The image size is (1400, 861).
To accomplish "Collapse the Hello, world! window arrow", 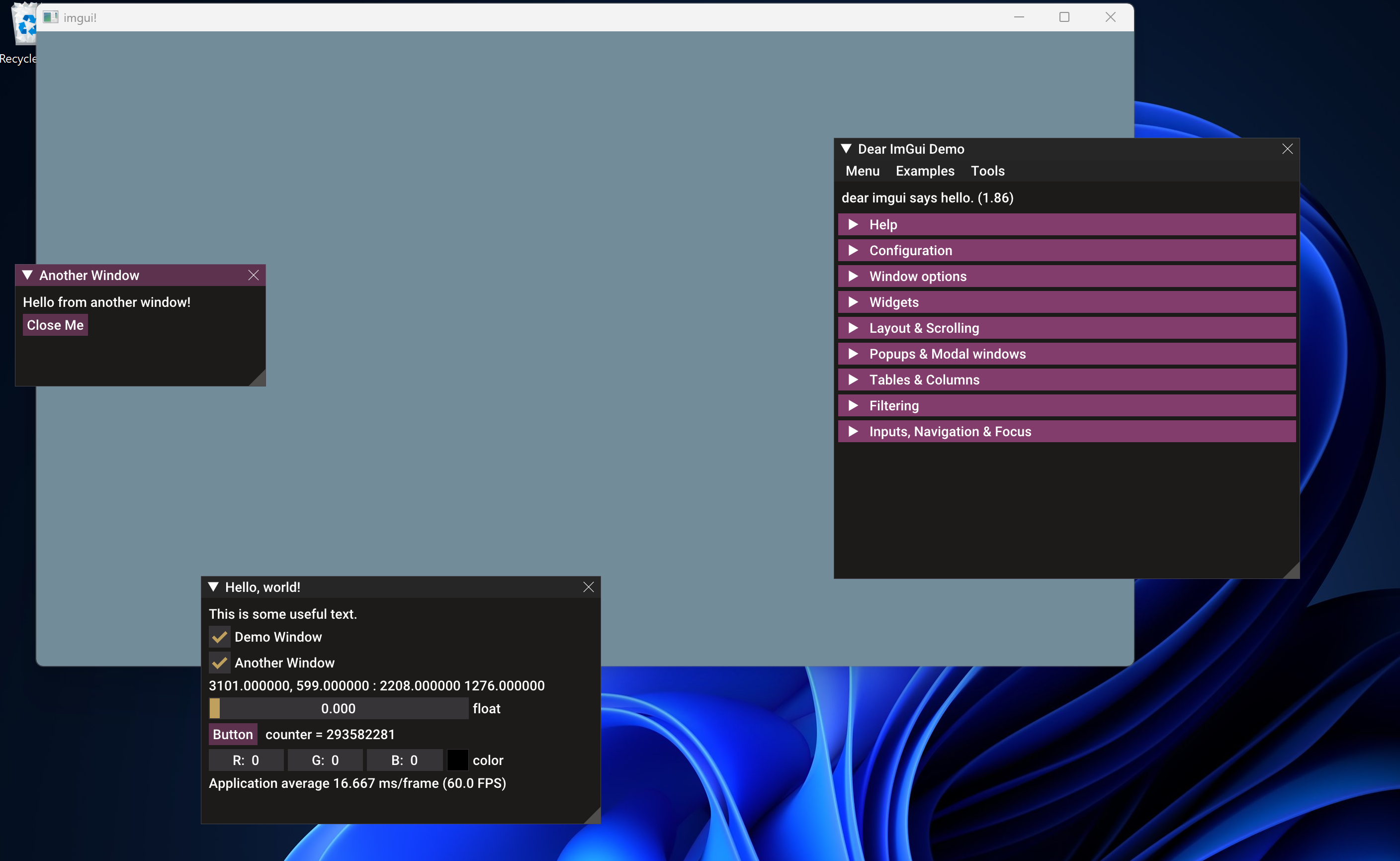I will point(213,587).
